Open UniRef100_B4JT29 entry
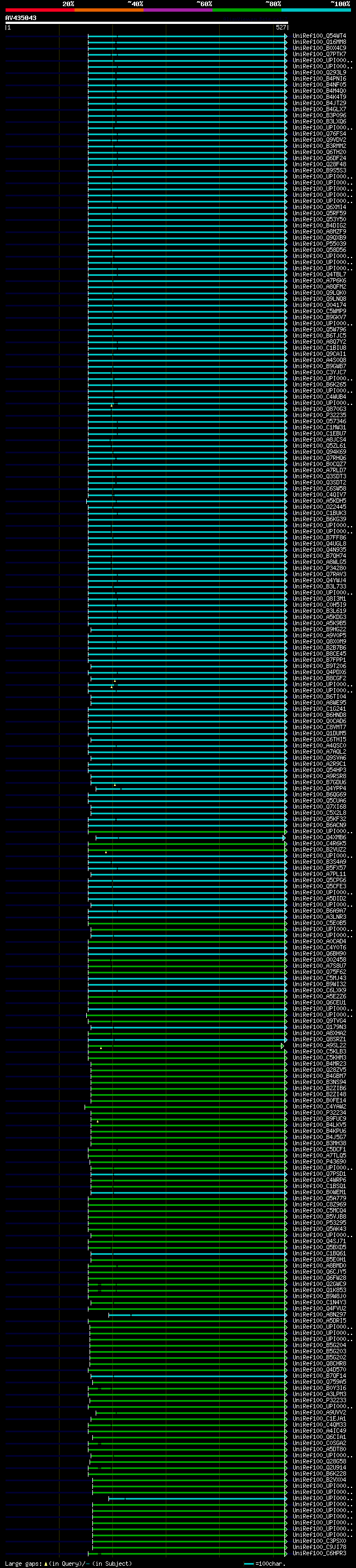 click(319, 103)
